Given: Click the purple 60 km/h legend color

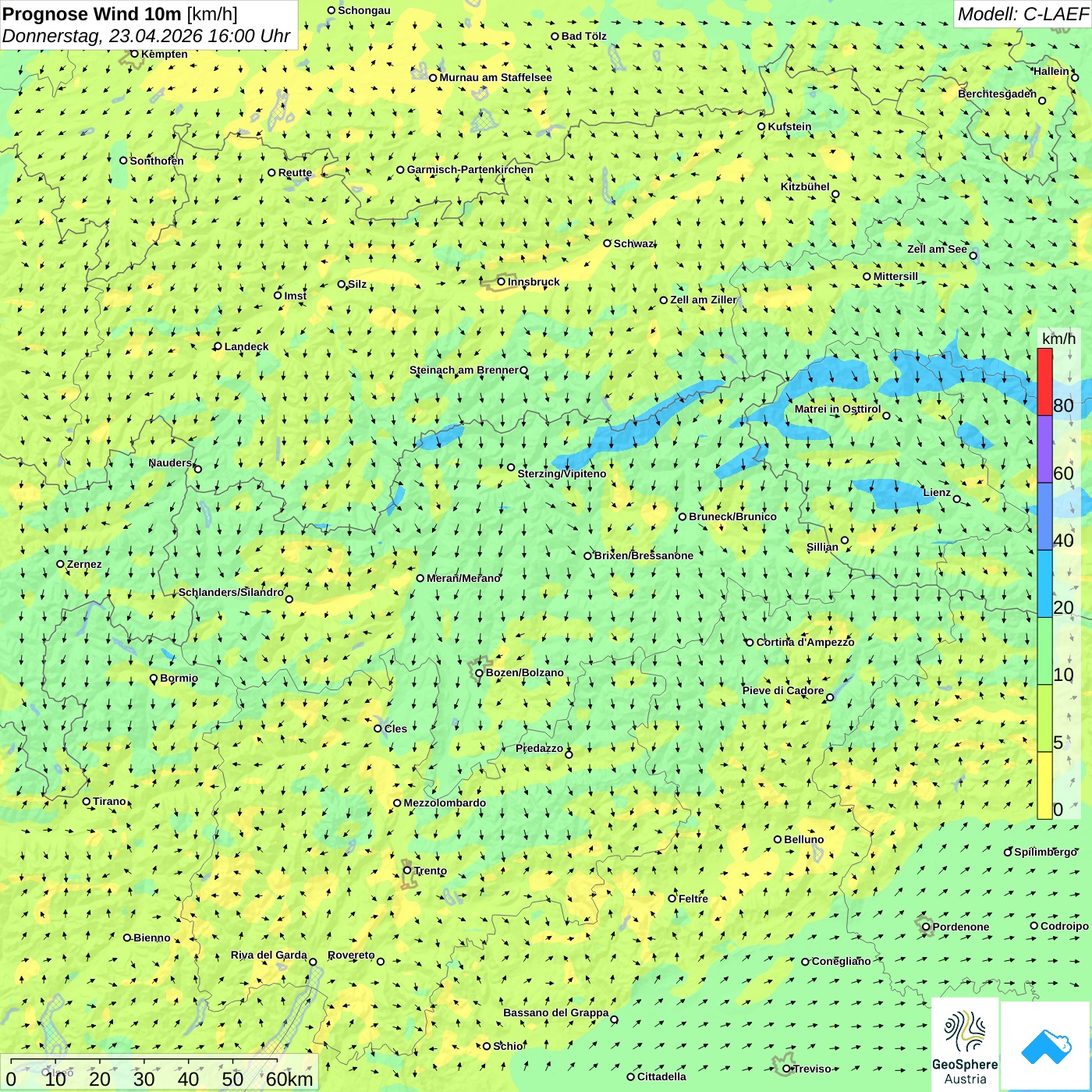Looking at the screenshot, I should (x=1044, y=449).
